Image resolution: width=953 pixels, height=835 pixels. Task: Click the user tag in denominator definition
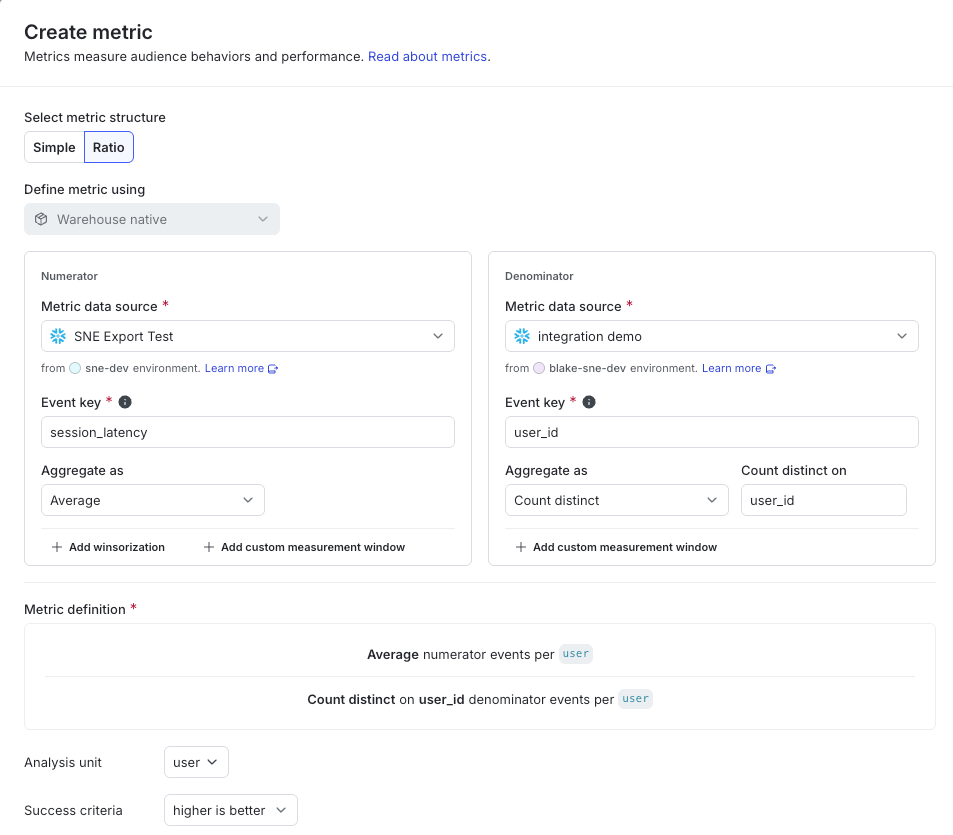tap(635, 699)
